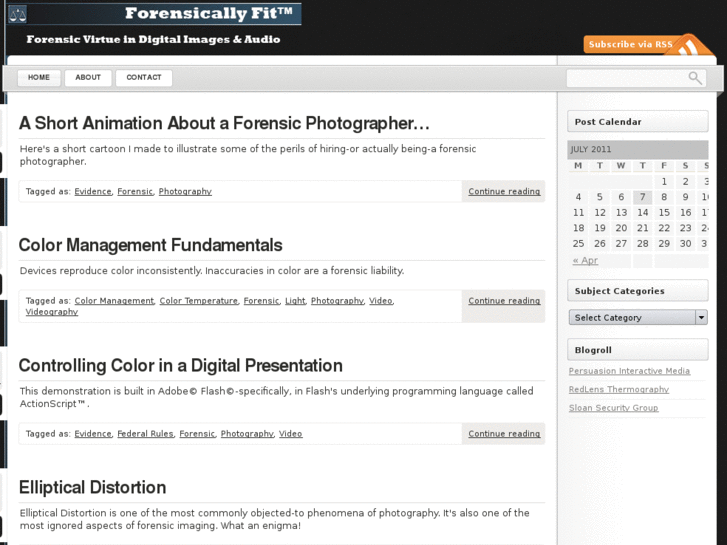
Task: Click the Subscribe via RSS button
Action: (630, 44)
